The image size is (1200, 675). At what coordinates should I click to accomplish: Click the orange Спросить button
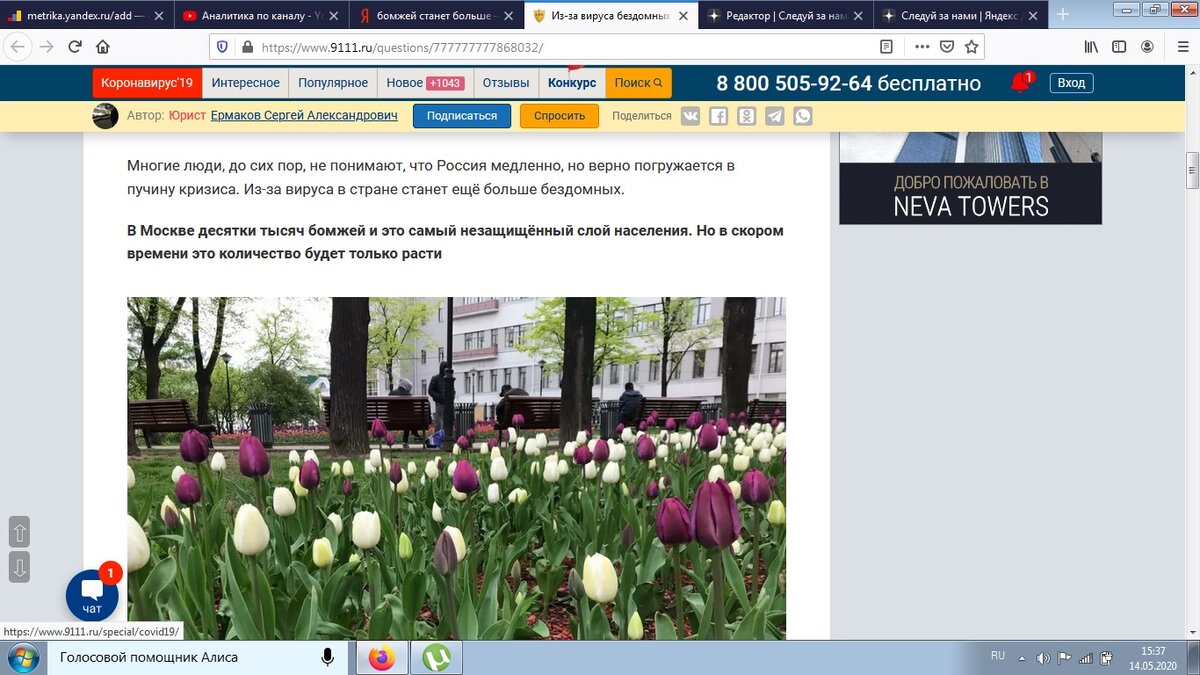pos(559,116)
